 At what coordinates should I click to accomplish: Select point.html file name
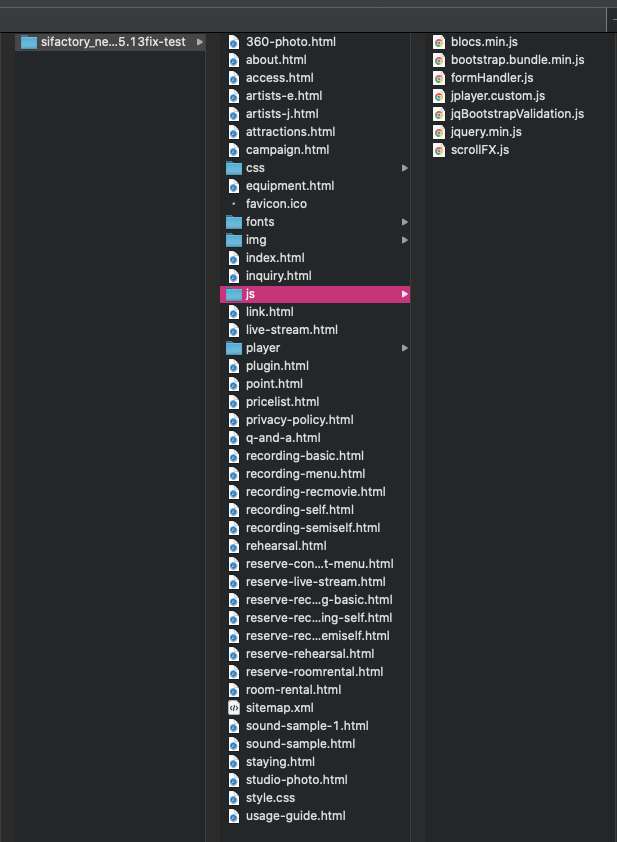point(274,384)
